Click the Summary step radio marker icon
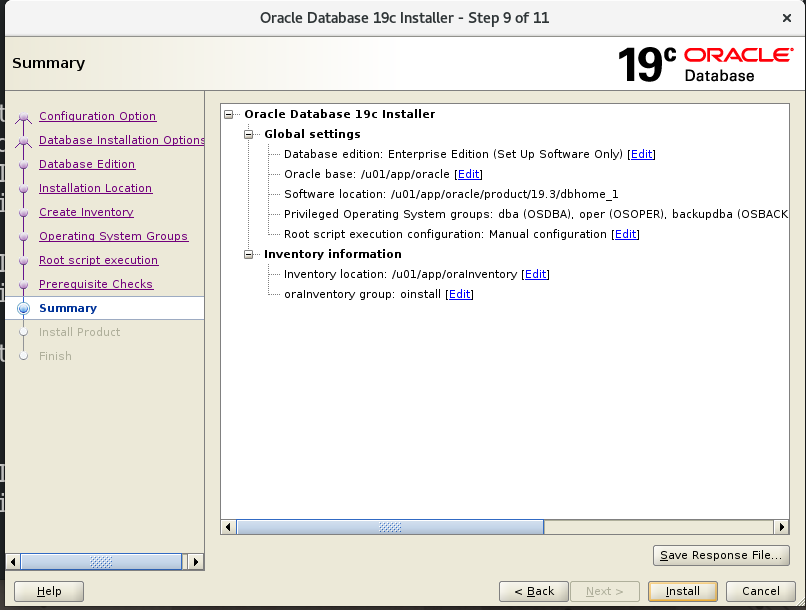Image resolution: width=806 pixels, height=610 pixels. click(x=24, y=308)
